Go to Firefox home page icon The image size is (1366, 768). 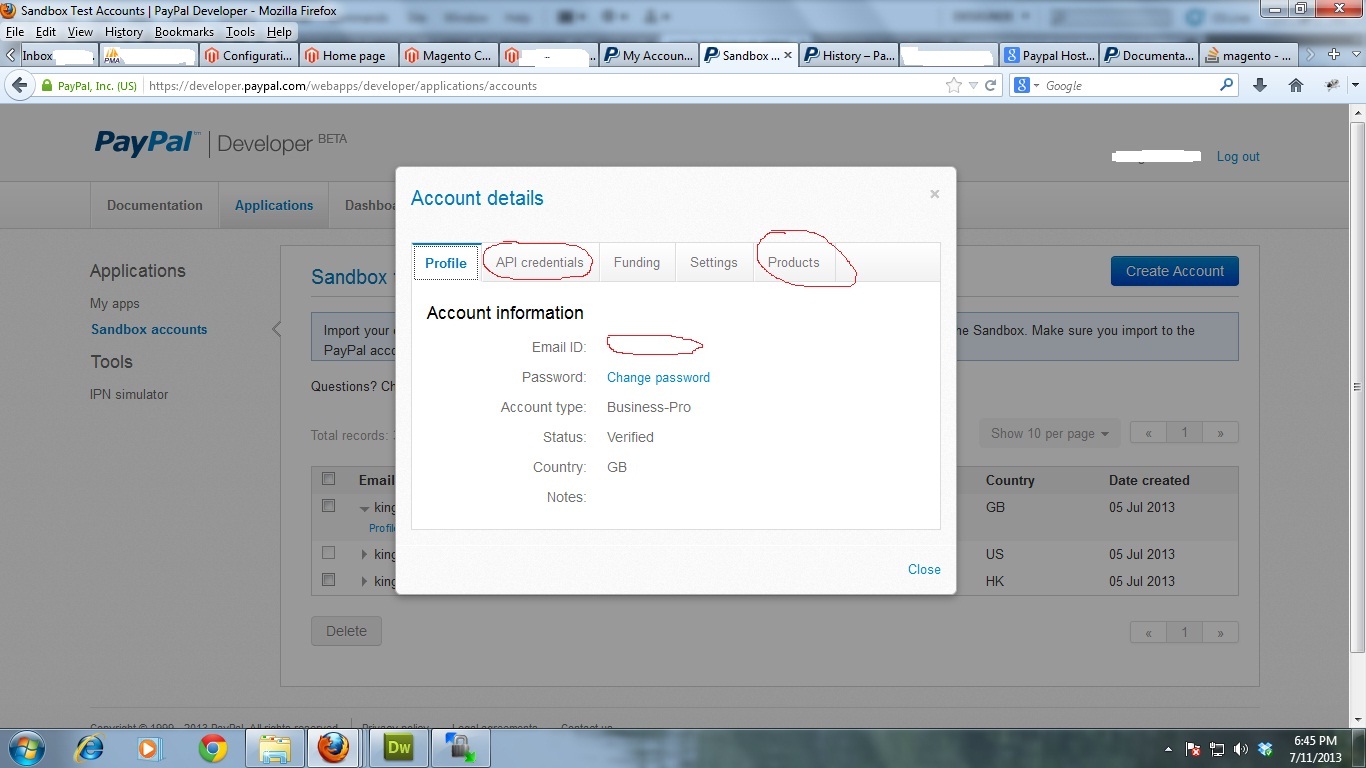(1296, 86)
